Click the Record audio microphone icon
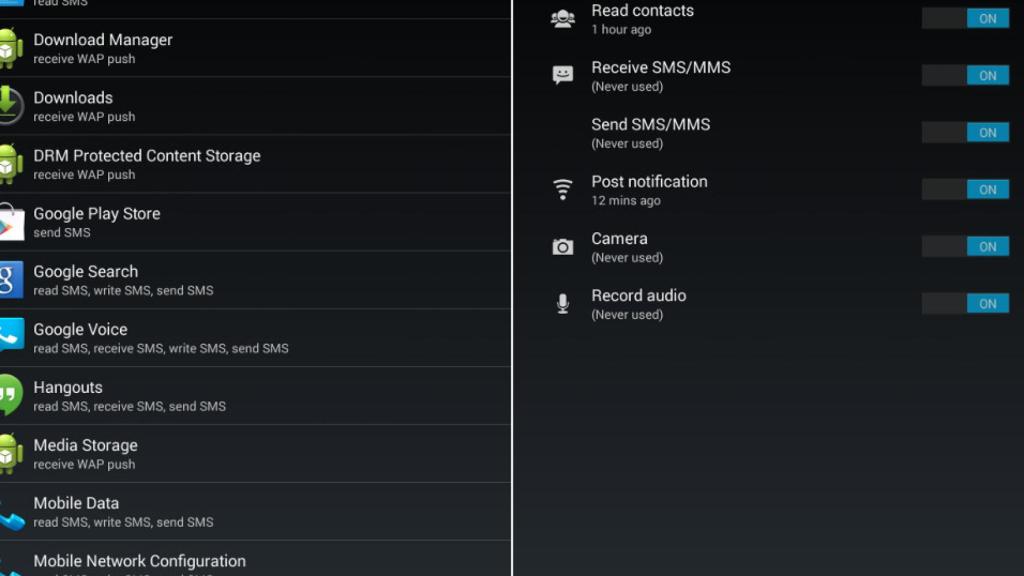This screenshot has height=576, width=1024. point(561,303)
